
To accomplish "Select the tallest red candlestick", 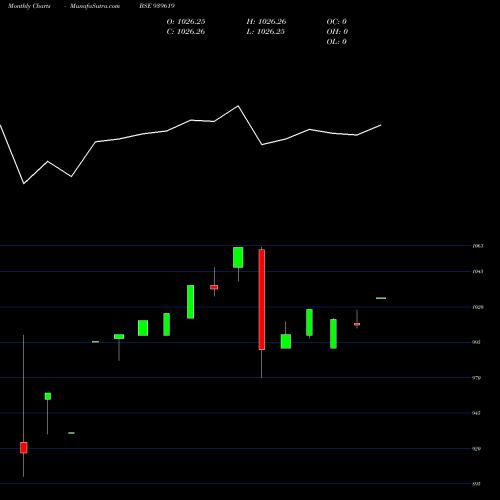I will [x=262, y=299].
